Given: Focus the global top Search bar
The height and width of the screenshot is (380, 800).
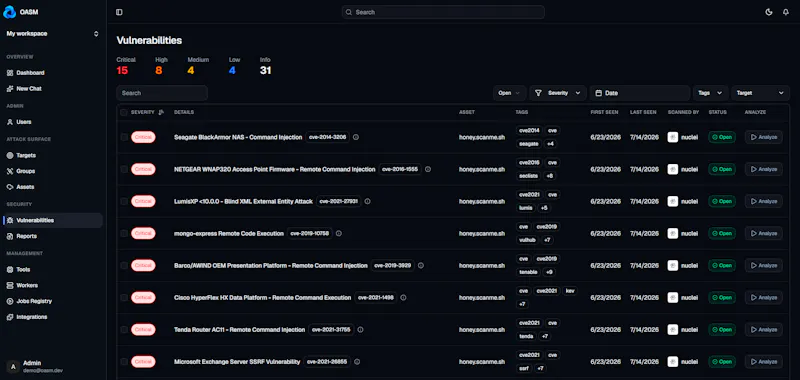Looking at the screenshot, I should click(x=443, y=12).
